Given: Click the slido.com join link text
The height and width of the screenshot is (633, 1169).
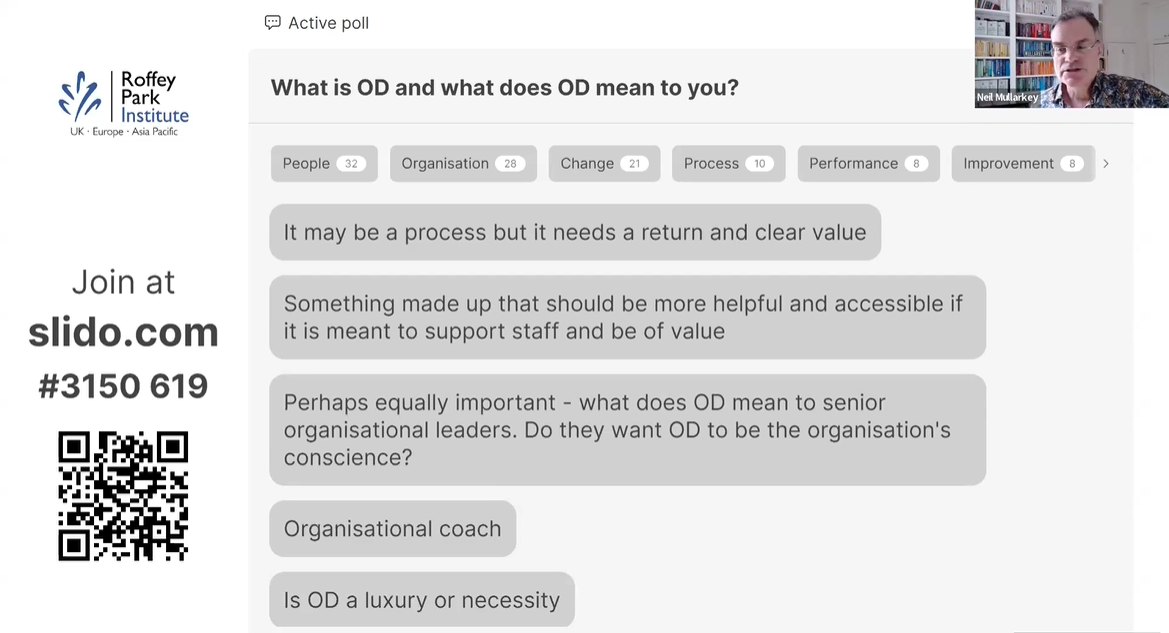Looking at the screenshot, I should (124, 332).
